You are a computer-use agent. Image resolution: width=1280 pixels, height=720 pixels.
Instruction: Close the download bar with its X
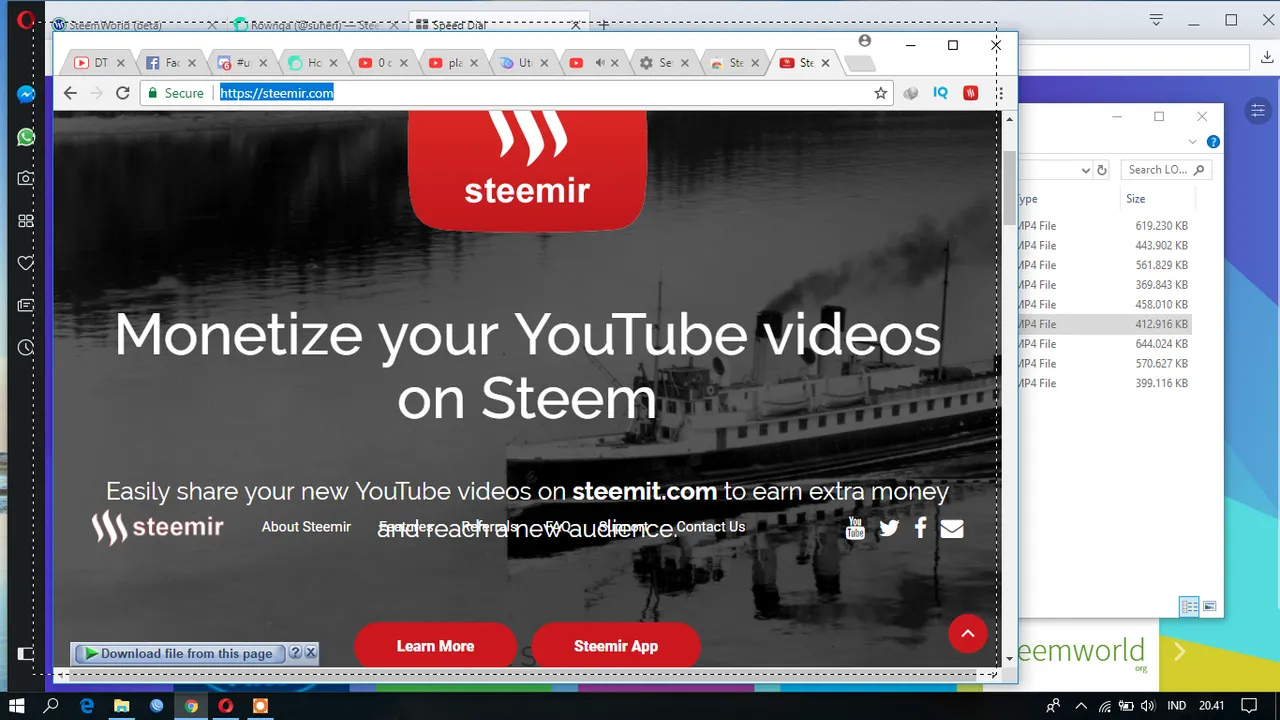(x=311, y=653)
